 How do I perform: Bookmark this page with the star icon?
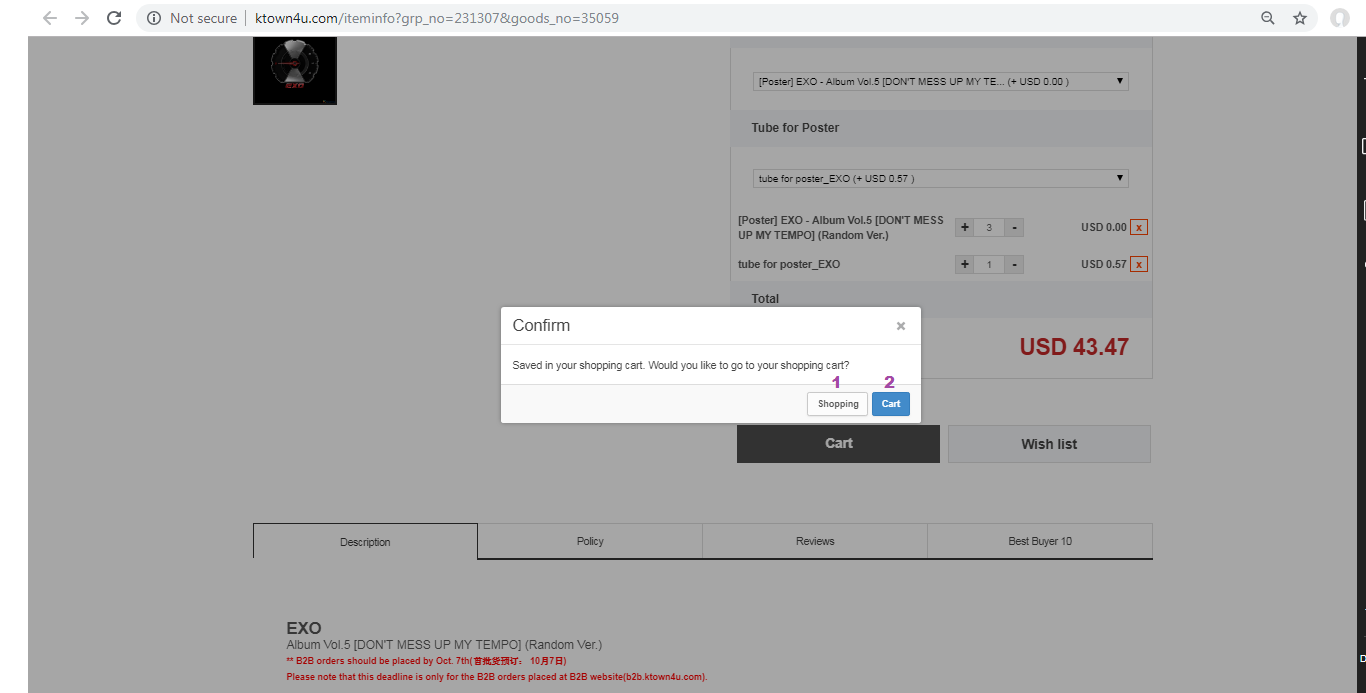point(1300,18)
